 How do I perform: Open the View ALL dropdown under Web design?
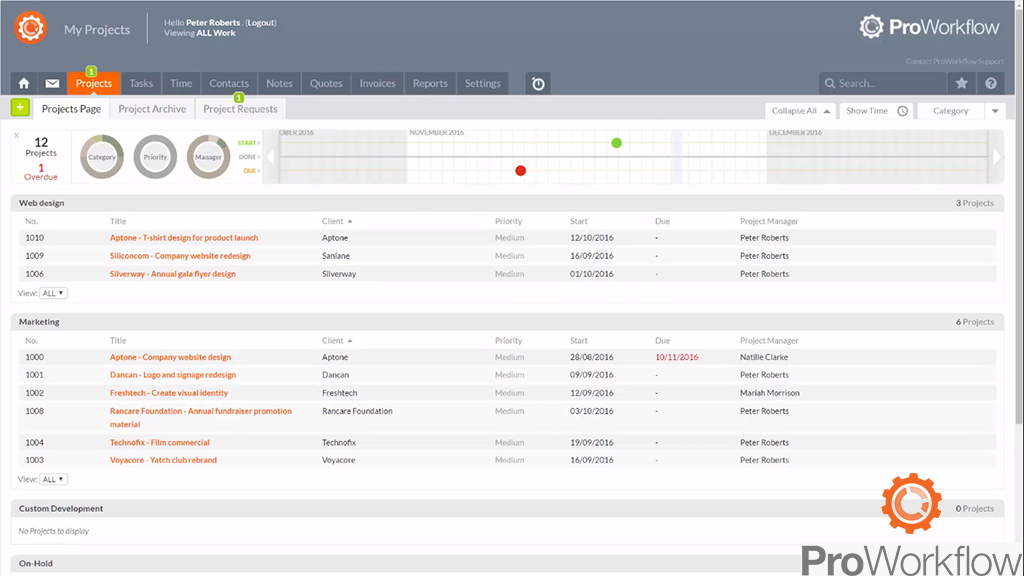tap(53, 293)
